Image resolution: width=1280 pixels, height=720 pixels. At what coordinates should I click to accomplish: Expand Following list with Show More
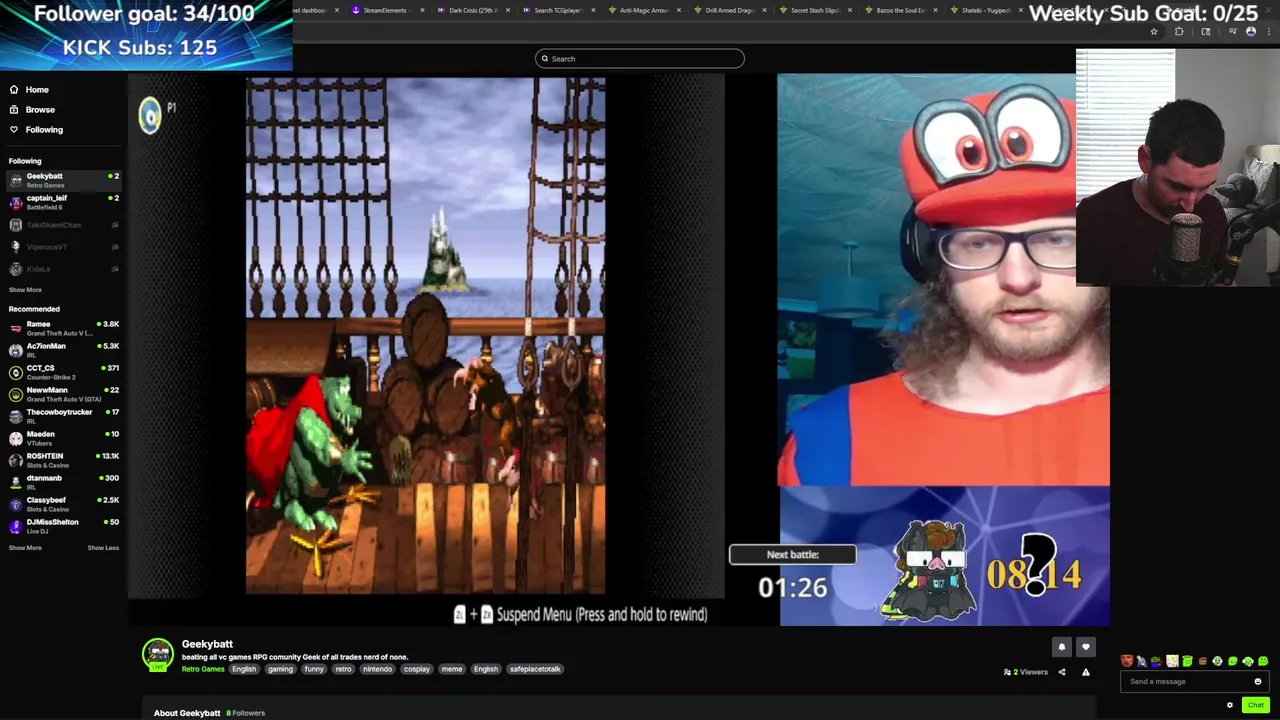[x=25, y=290]
